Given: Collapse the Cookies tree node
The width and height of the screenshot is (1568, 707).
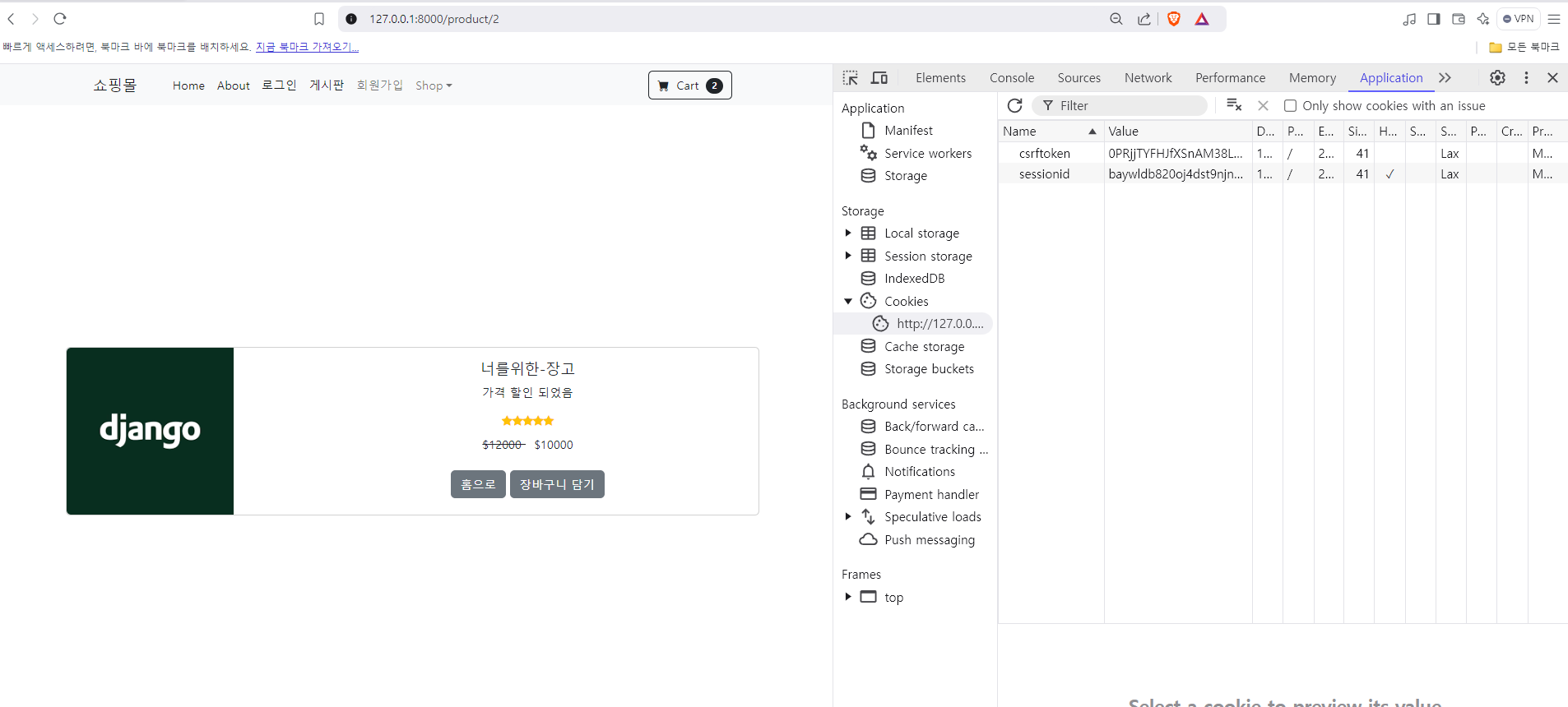Looking at the screenshot, I should coord(848,302).
